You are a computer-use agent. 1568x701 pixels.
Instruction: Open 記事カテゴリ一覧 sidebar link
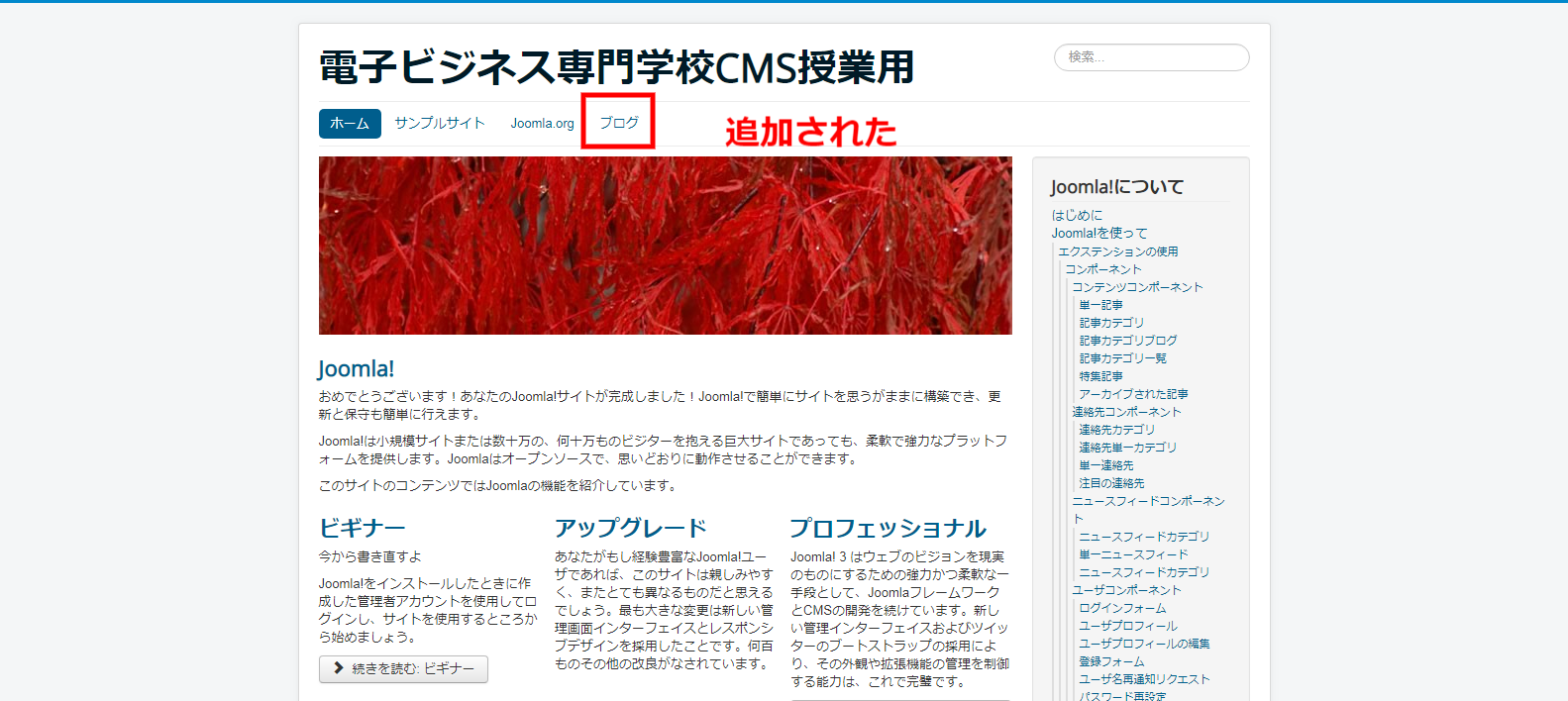(1123, 358)
